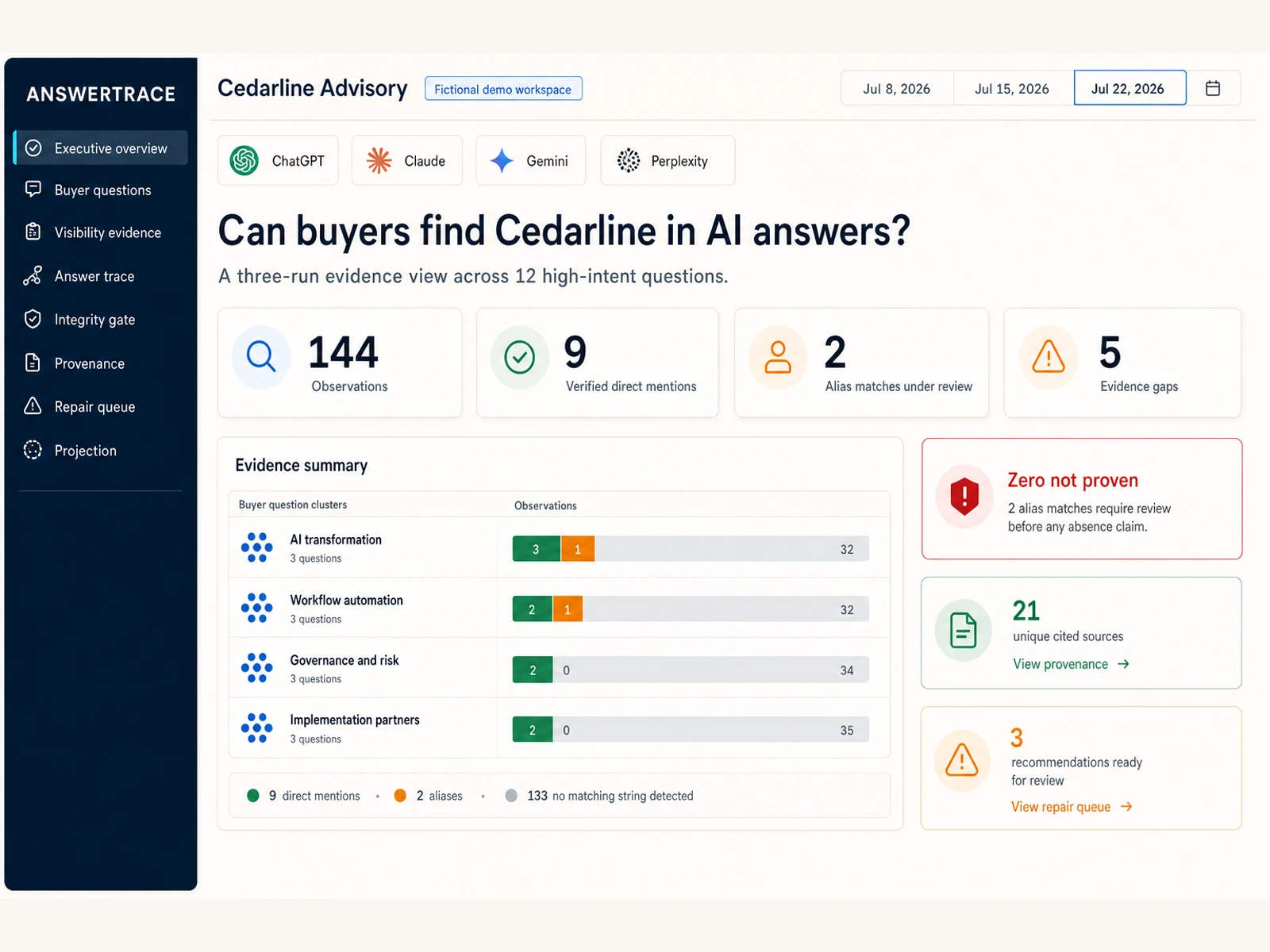Viewport: 1270px width, 952px height.
Task: Click the Governance and risk green bar segment
Action: (533, 670)
